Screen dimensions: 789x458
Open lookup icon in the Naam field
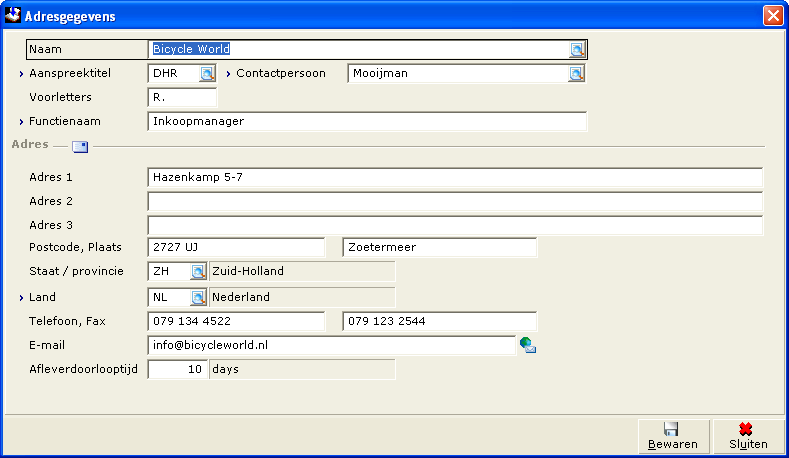(x=577, y=49)
